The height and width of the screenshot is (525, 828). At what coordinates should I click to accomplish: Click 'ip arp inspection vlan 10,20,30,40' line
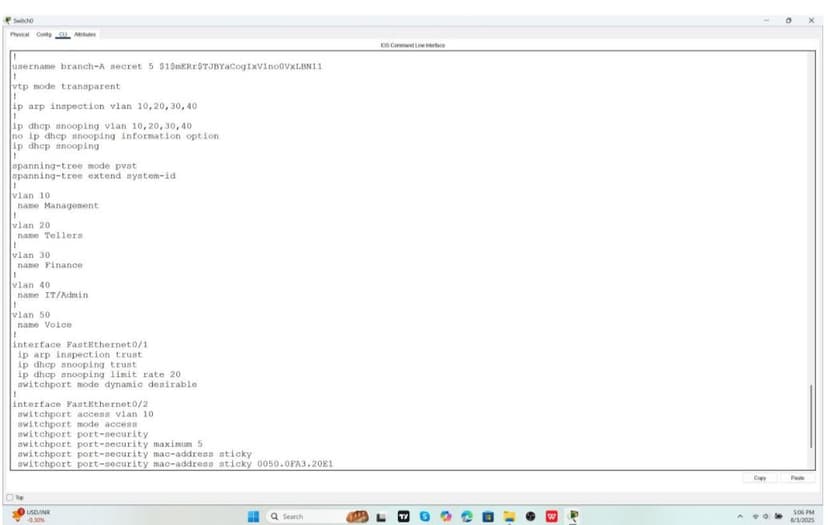point(105,106)
